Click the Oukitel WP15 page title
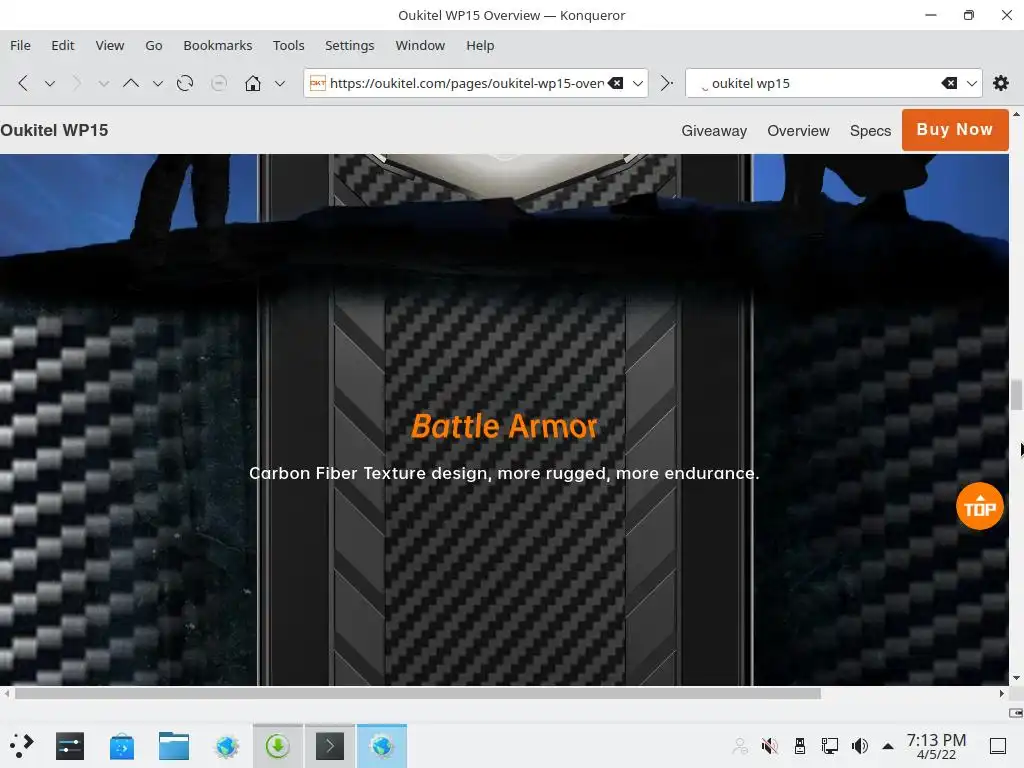 pos(54,130)
